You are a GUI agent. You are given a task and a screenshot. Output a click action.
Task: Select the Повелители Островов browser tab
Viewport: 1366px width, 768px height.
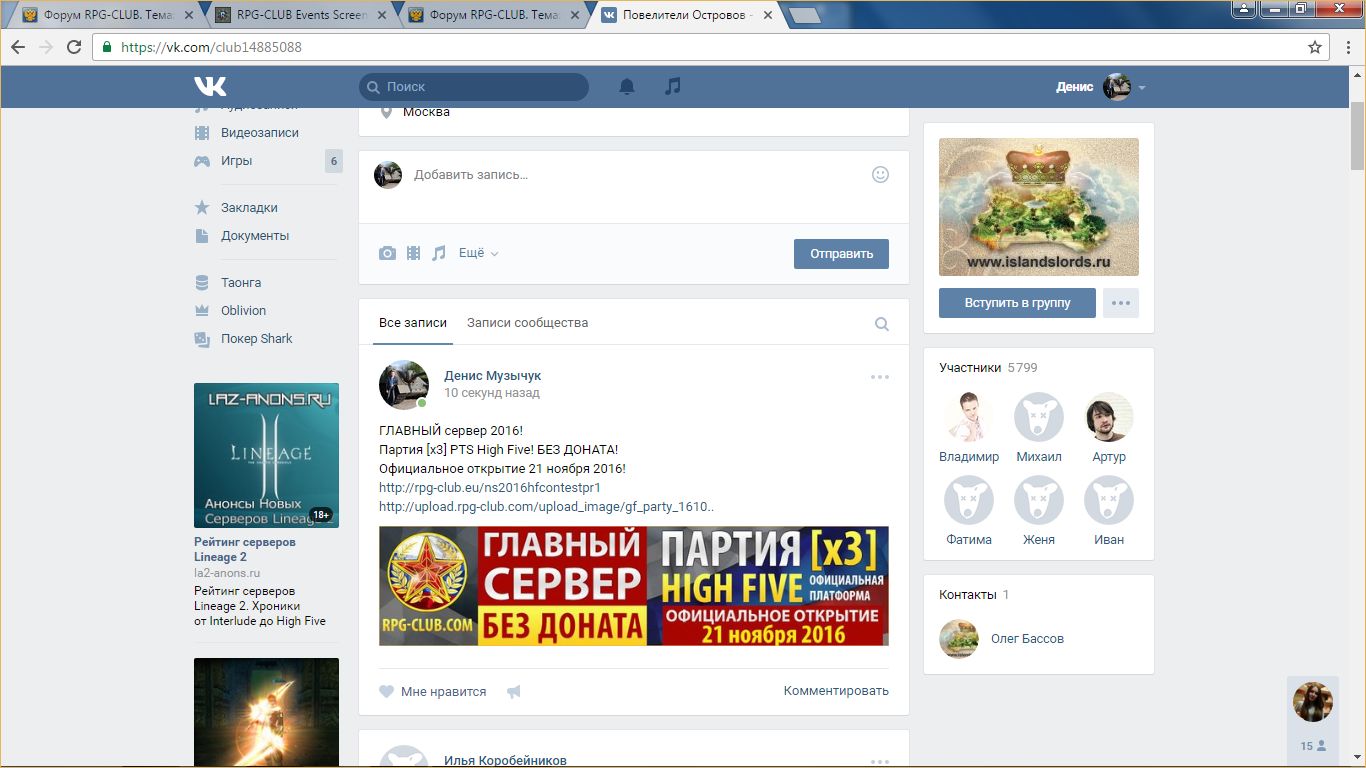click(688, 15)
